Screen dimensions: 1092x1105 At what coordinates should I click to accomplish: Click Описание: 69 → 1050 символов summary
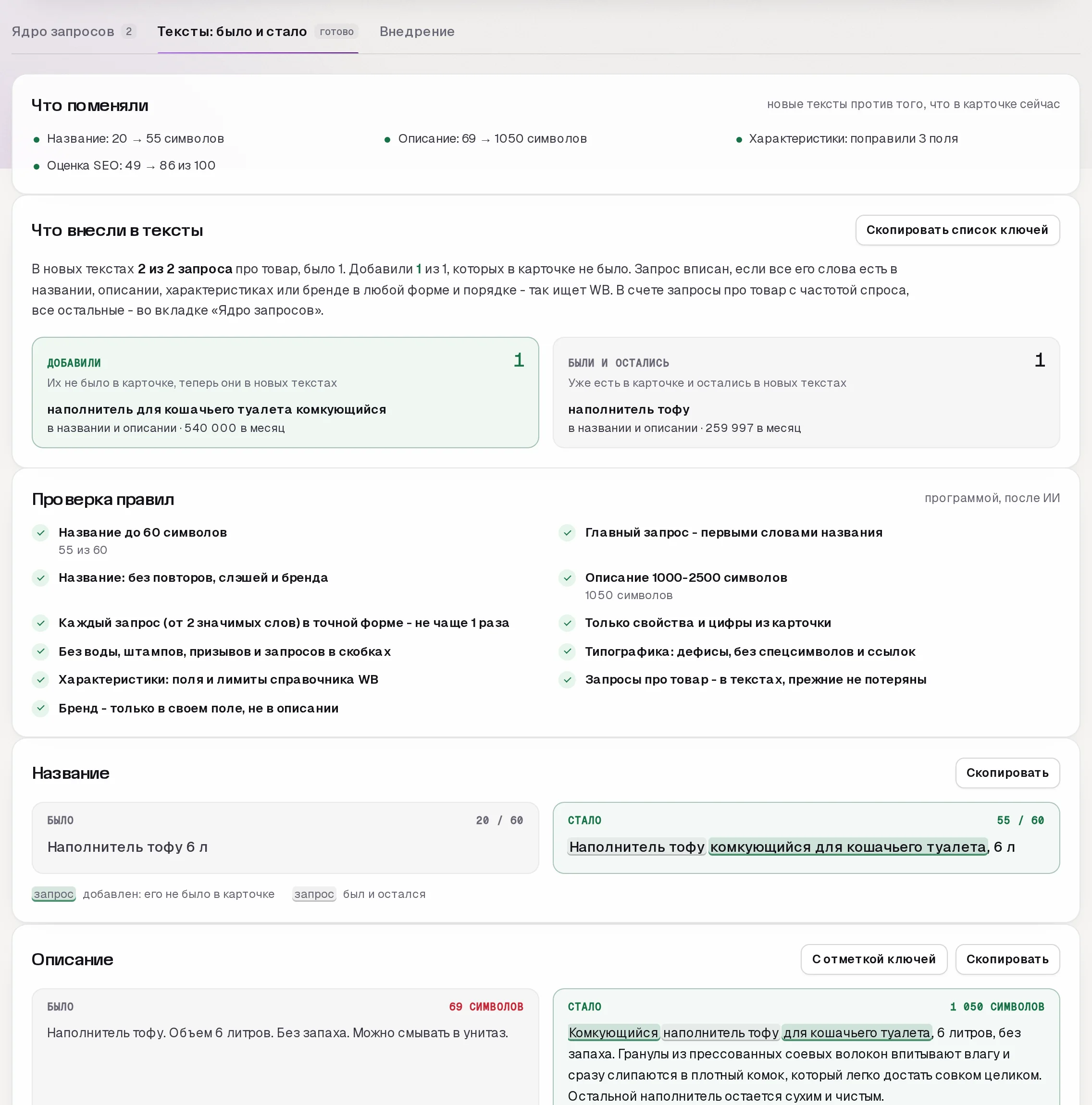click(492, 138)
